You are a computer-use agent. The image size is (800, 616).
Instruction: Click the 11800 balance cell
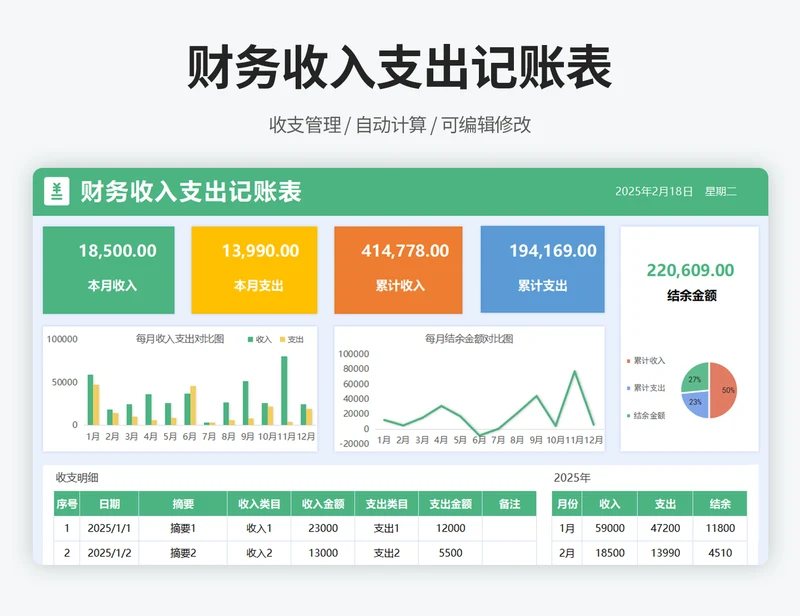click(x=720, y=528)
